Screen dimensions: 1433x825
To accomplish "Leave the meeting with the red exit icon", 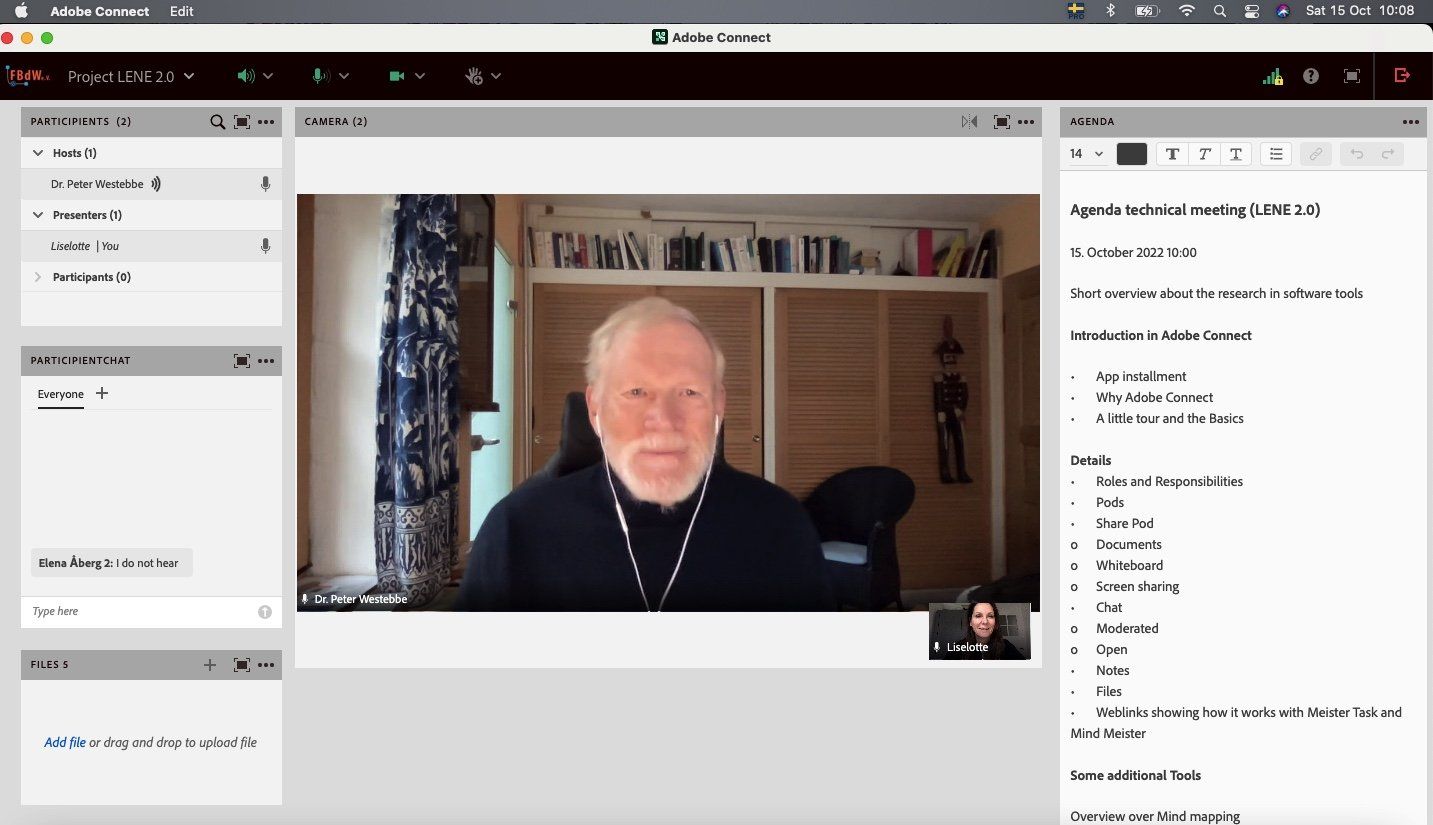I will (x=1402, y=75).
